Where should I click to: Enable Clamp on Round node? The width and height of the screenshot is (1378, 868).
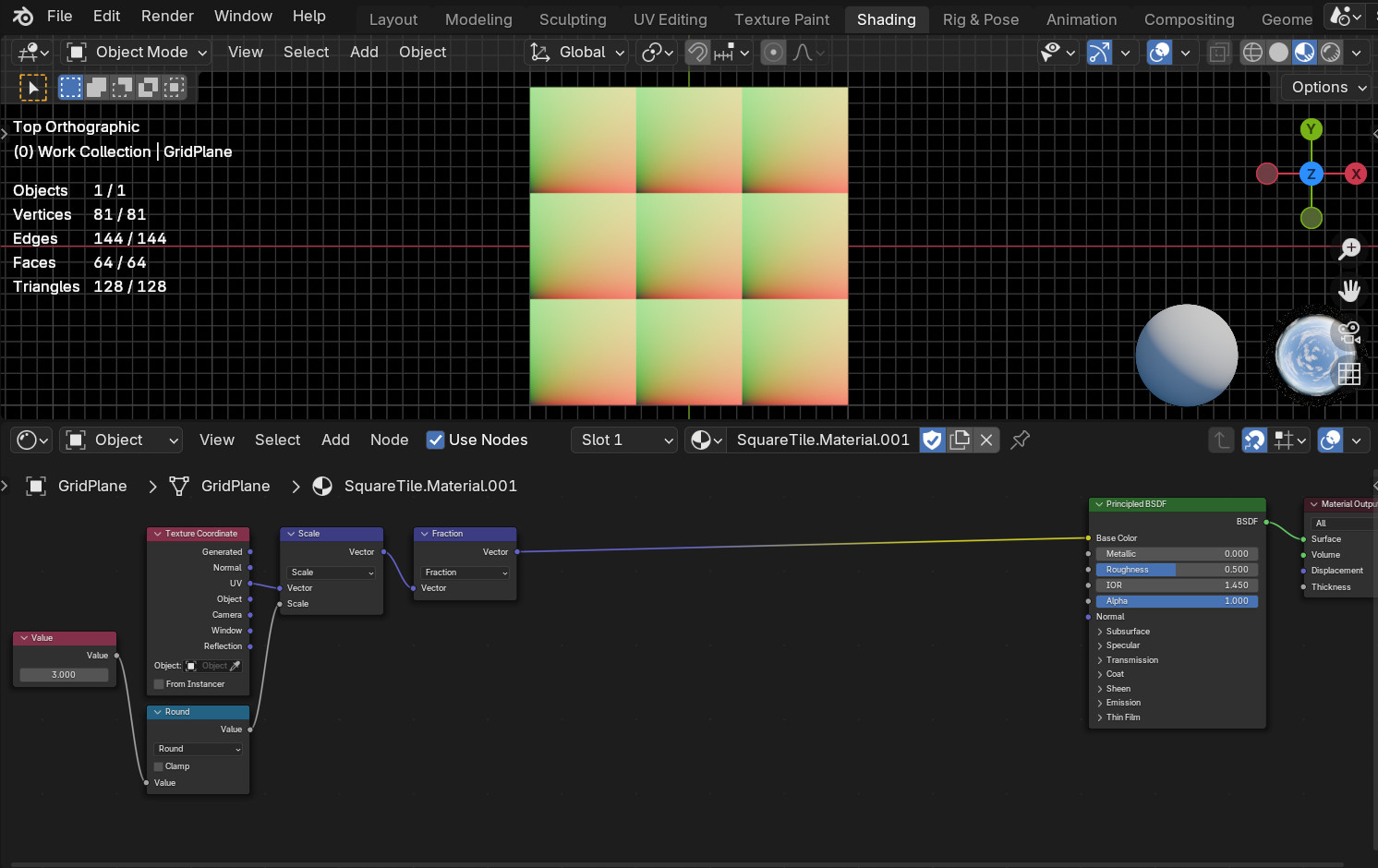point(159,766)
